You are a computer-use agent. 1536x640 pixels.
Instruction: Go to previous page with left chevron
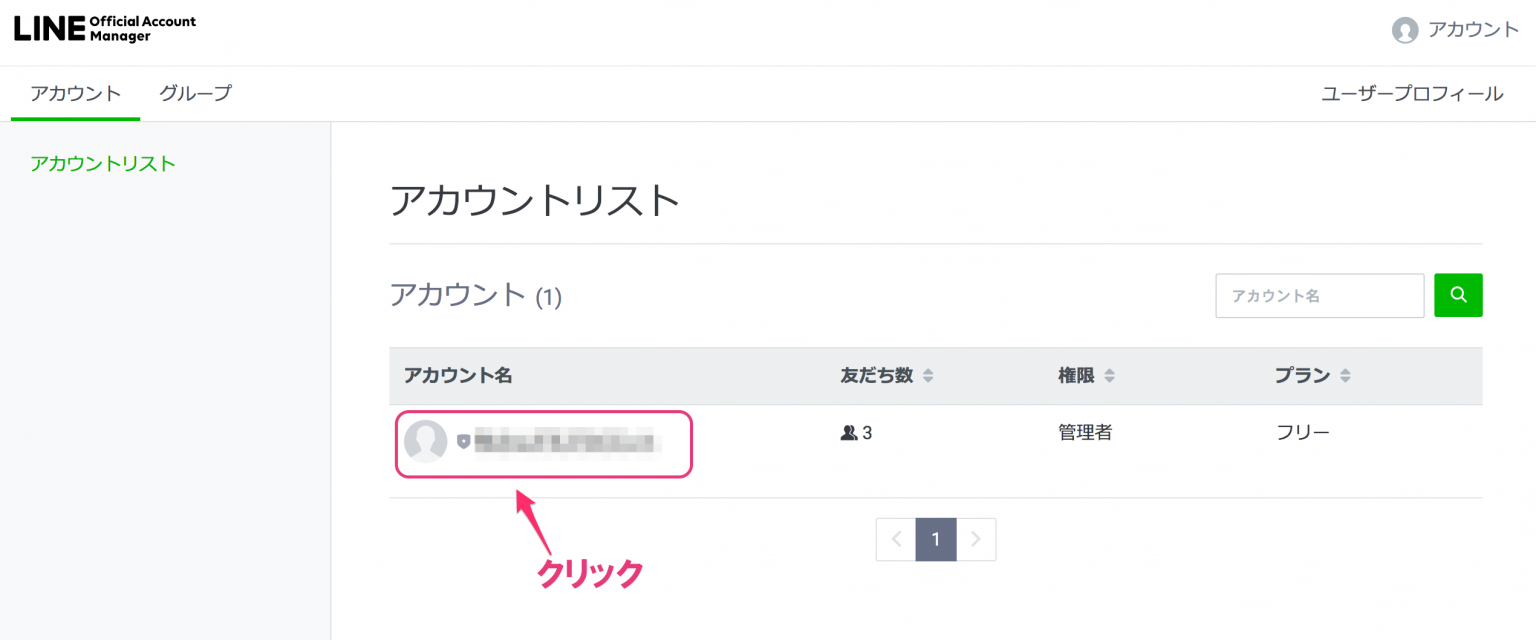tap(896, 539)
